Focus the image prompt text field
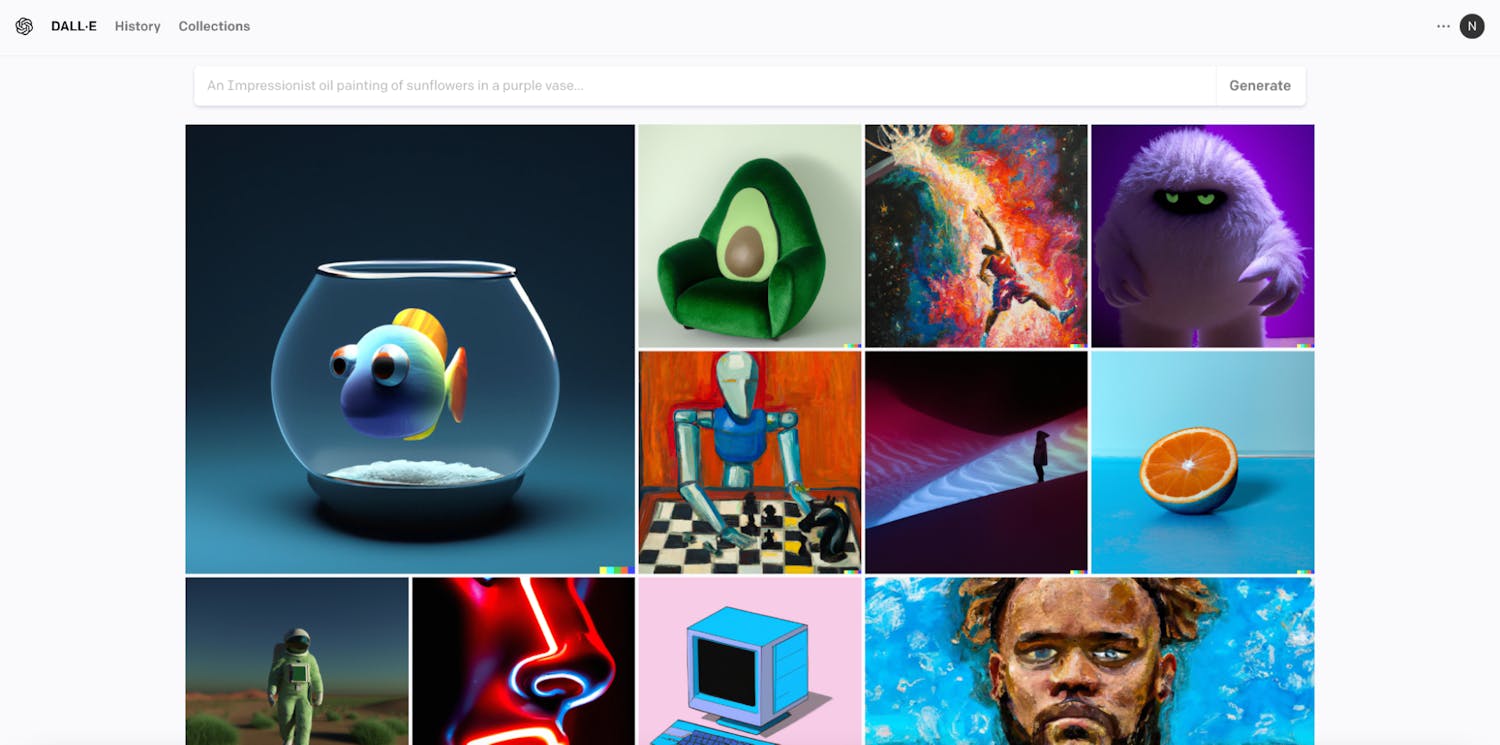The width and height of the screenshot is (1500, 745). (705, 86)
